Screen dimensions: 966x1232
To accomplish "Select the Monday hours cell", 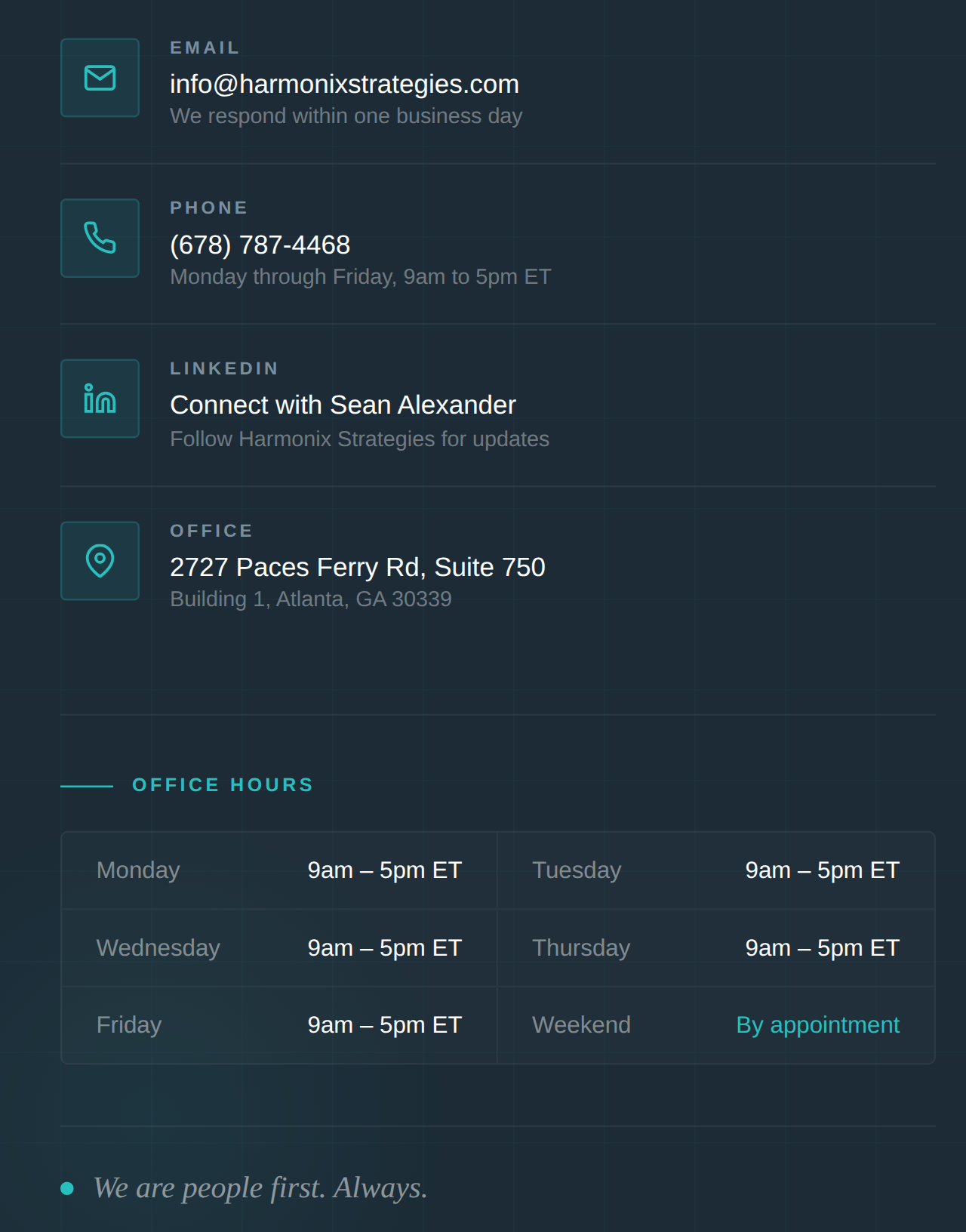I will pyautogui.click(x=279, y=870).
